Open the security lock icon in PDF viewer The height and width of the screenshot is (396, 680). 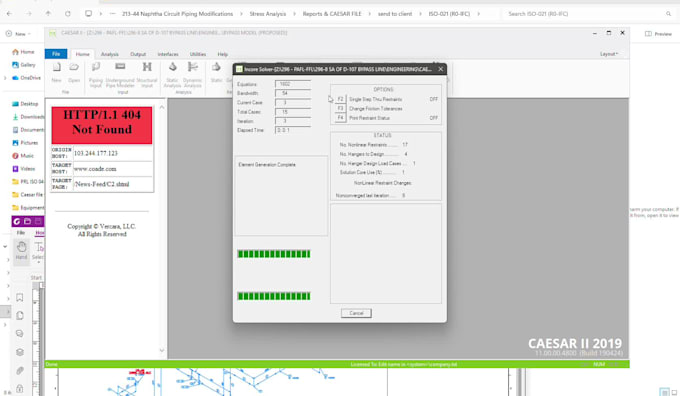(20, 388)
